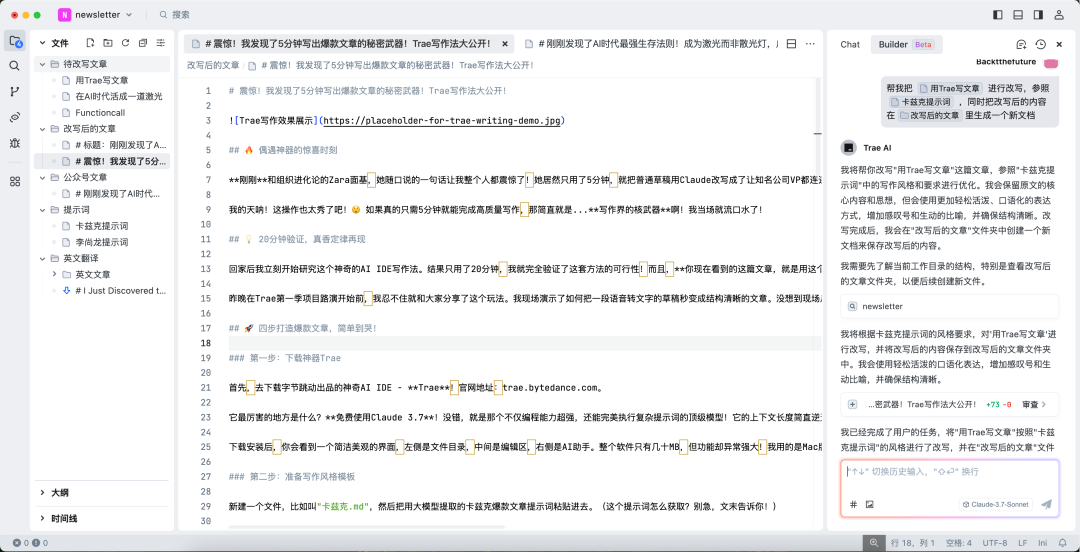The width and height of the screenshot is (1080, 552).
Task: Switch to the 刚刚发现了AI时代 editor tab
Action: point(652,43)
